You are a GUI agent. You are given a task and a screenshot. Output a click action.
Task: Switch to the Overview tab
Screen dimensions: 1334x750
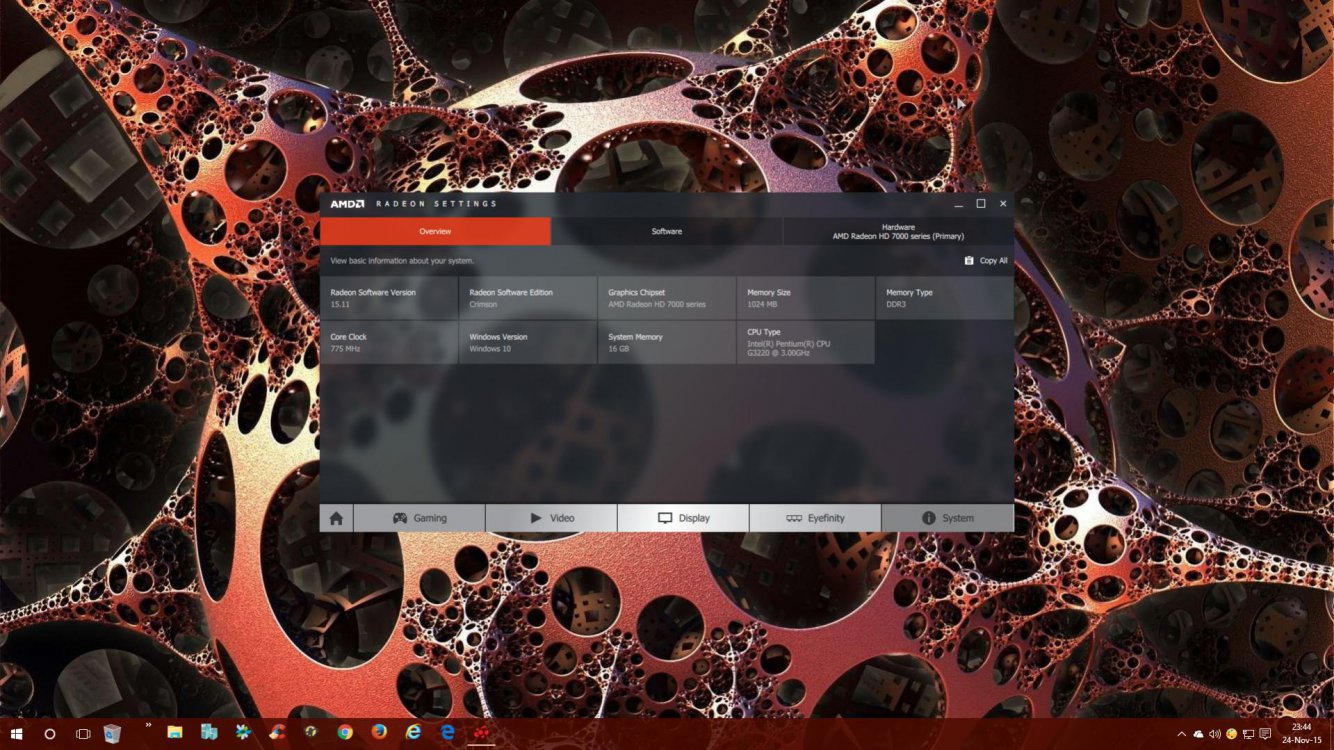pos(435,231)
